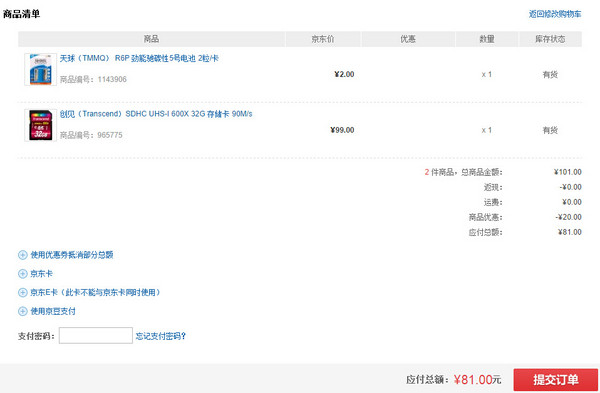Expand 使用优惠券抵消部分总额 section

click(72, 255)
